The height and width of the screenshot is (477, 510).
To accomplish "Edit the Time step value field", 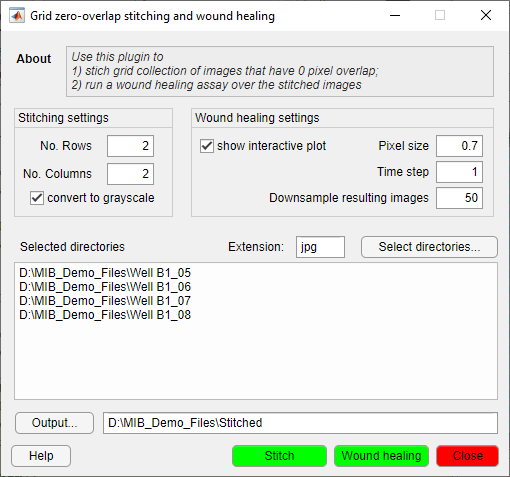I will click(459, 172).
